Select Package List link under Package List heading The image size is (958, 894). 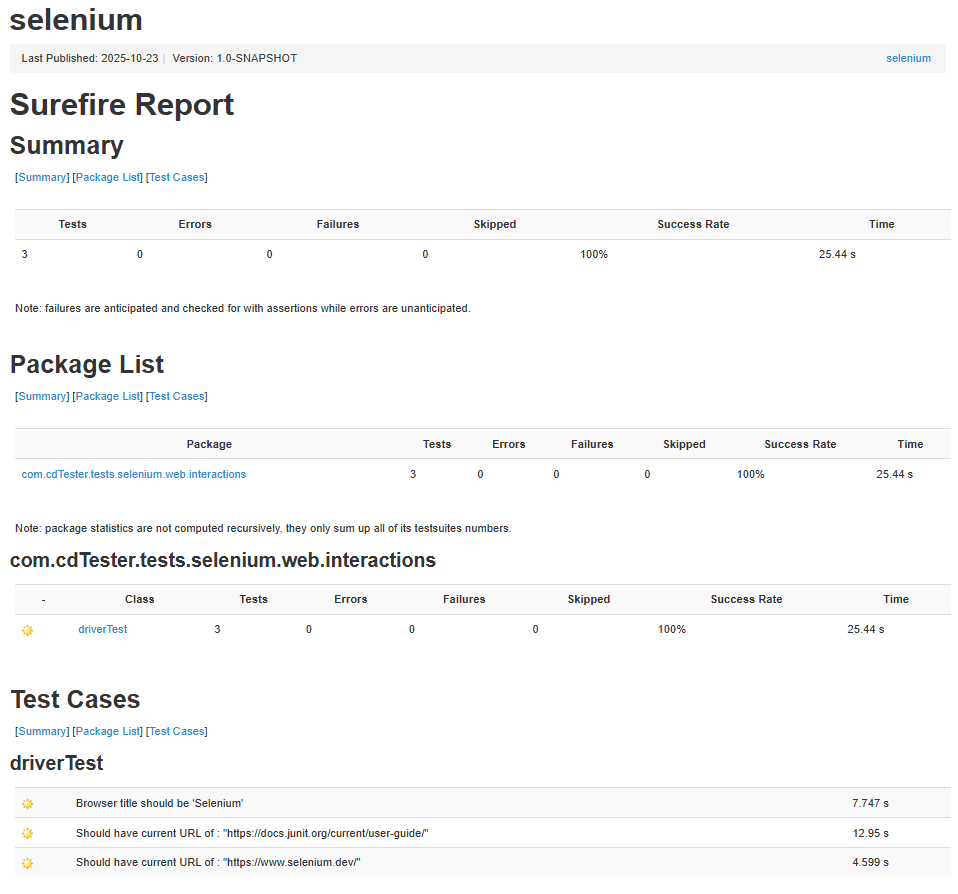click(x=108, y=396)
